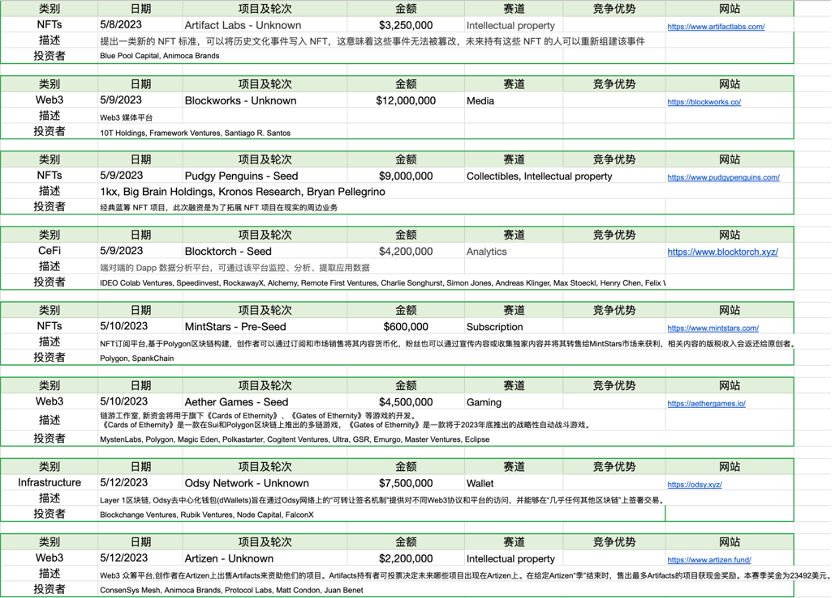Select the $600,000 amount cell
Viewport: 832px width, 598px height.
click(406, 326)
